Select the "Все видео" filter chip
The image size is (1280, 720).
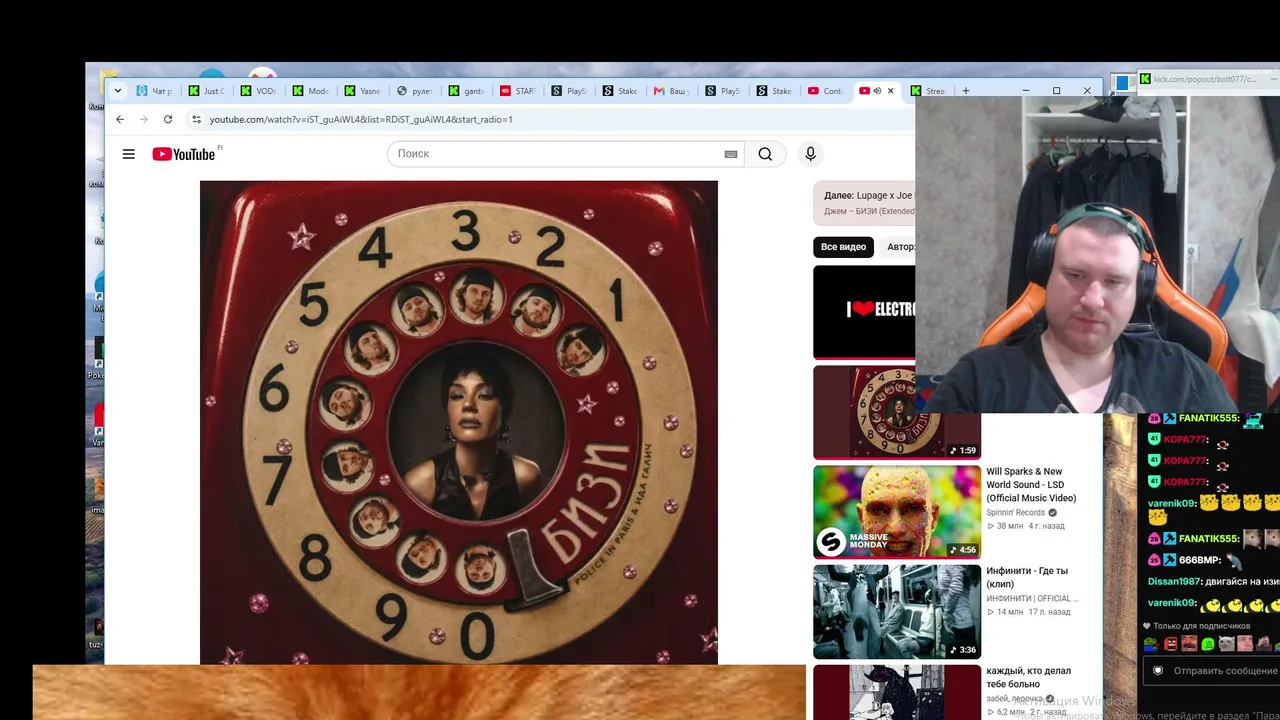843,247
